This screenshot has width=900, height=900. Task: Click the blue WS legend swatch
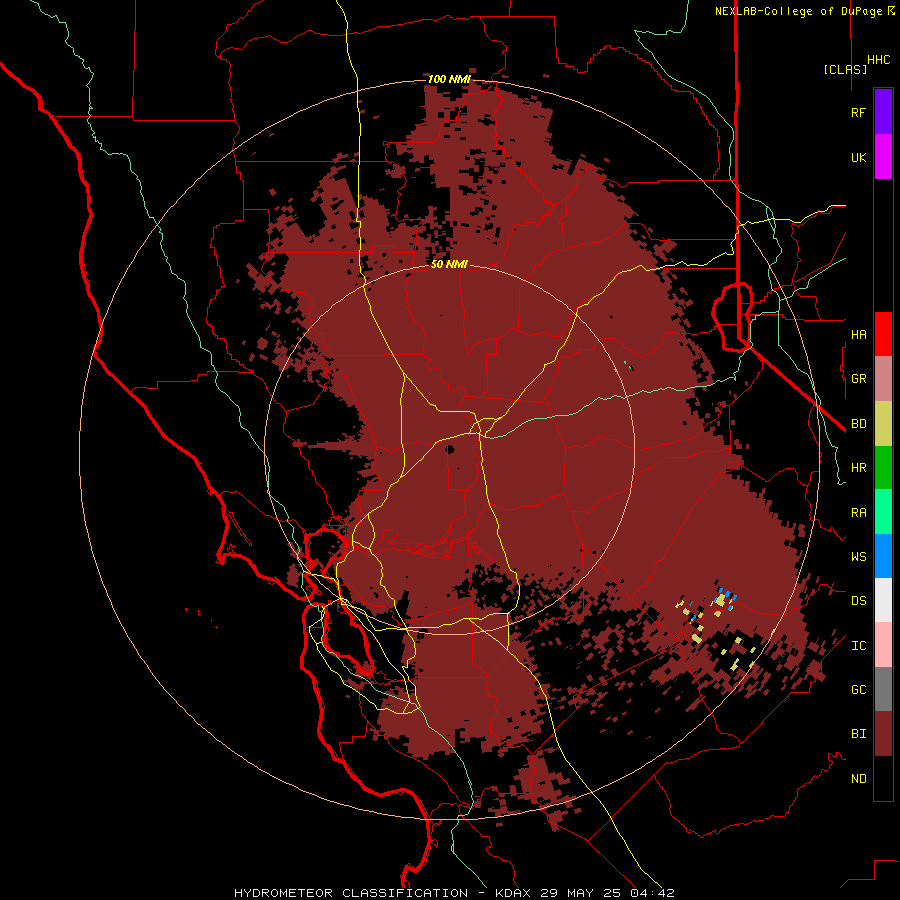tap(883, 556)
